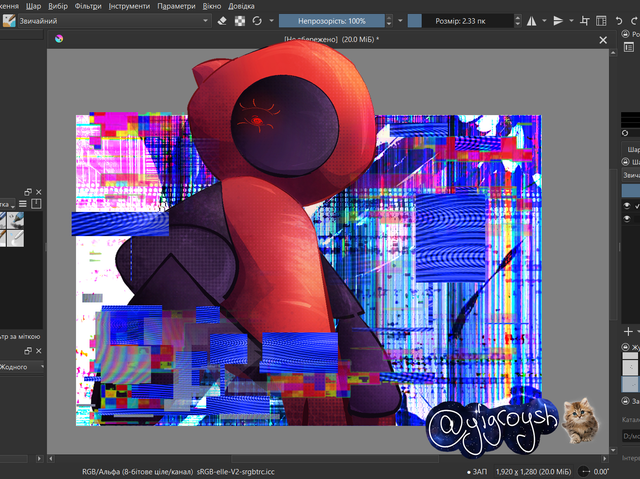The width and height of the screenshot is (640, 479).
Task: Click the left arrow of horizontal scrollbar
Action: 51,459
